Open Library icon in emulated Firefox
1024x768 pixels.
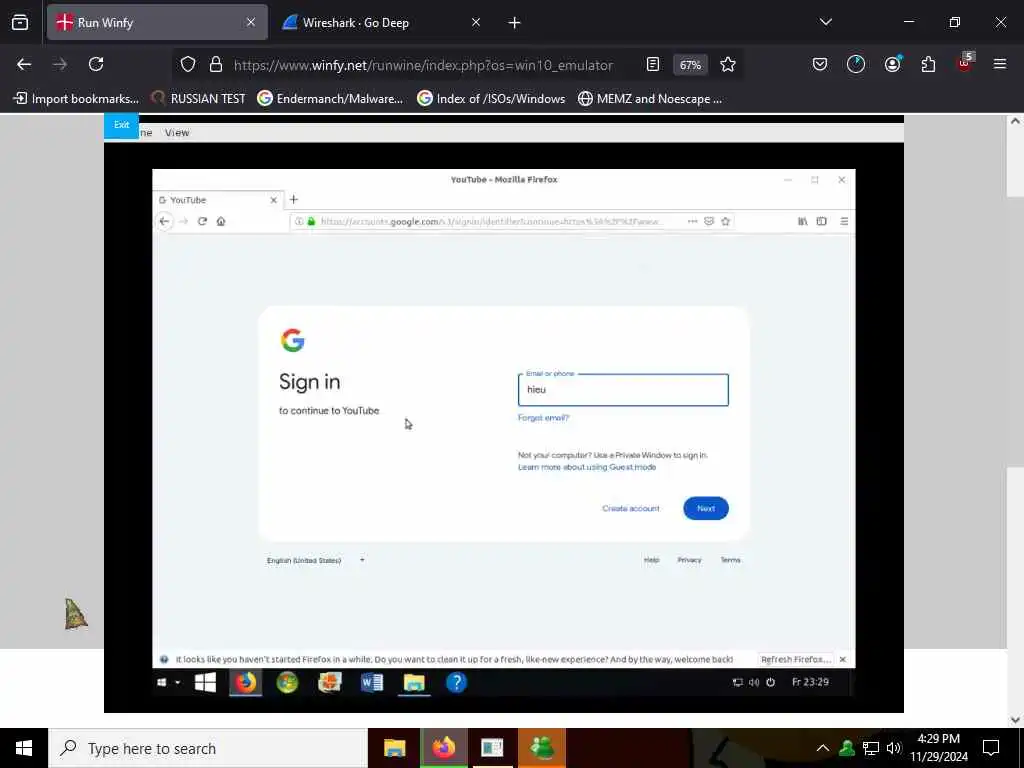click(803, 221)
